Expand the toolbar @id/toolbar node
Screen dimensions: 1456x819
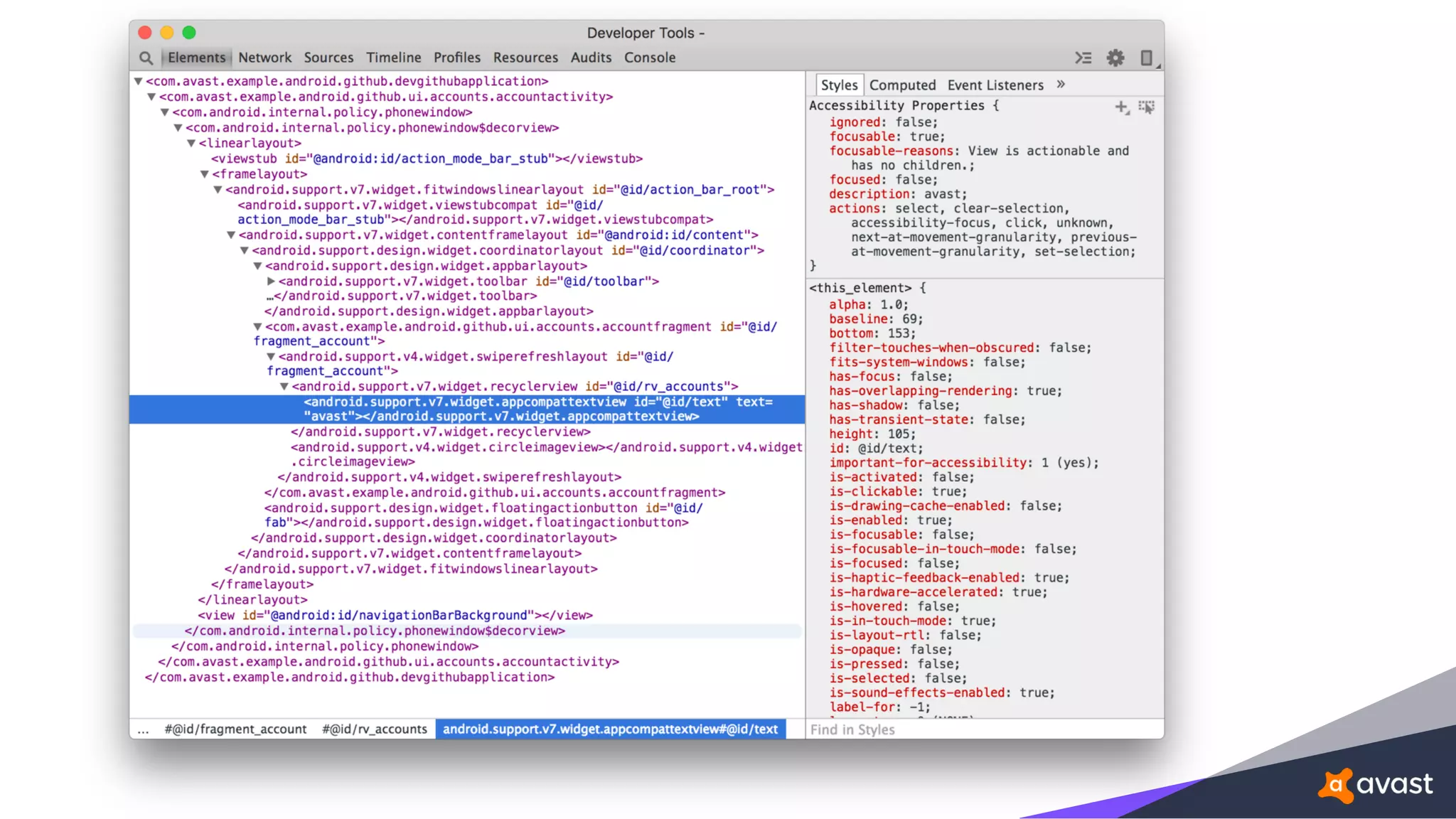pos(271,282)
